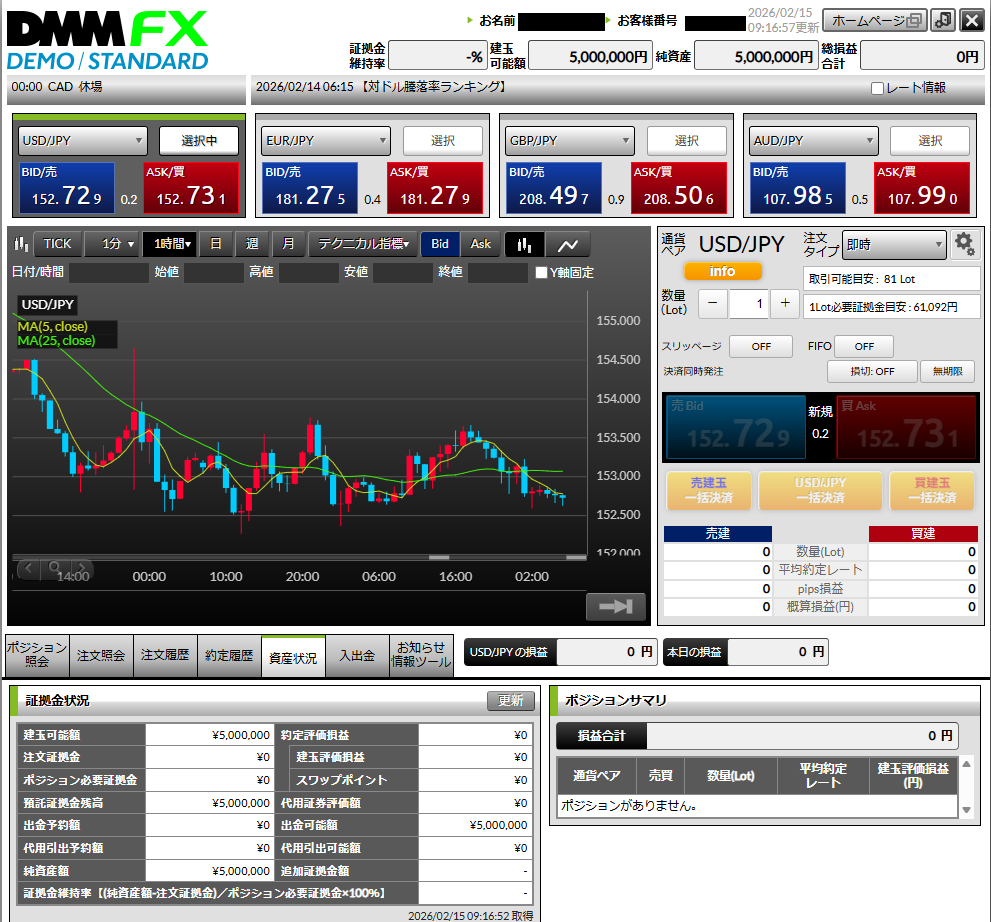Increase lot quantity with plus button
This screenshot has height=922, width=991.
click(x=785, y=303)
